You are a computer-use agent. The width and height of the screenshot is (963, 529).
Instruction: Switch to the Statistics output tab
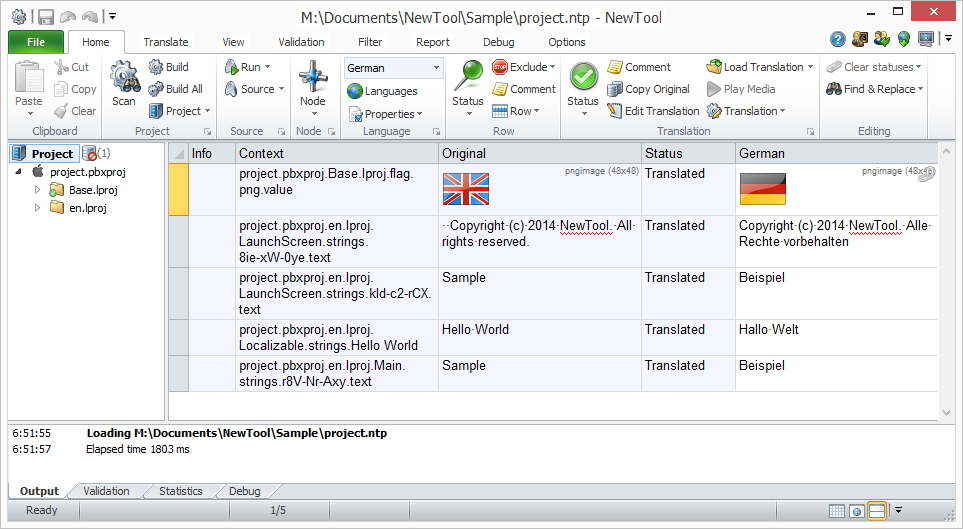[x=181, y=491]
